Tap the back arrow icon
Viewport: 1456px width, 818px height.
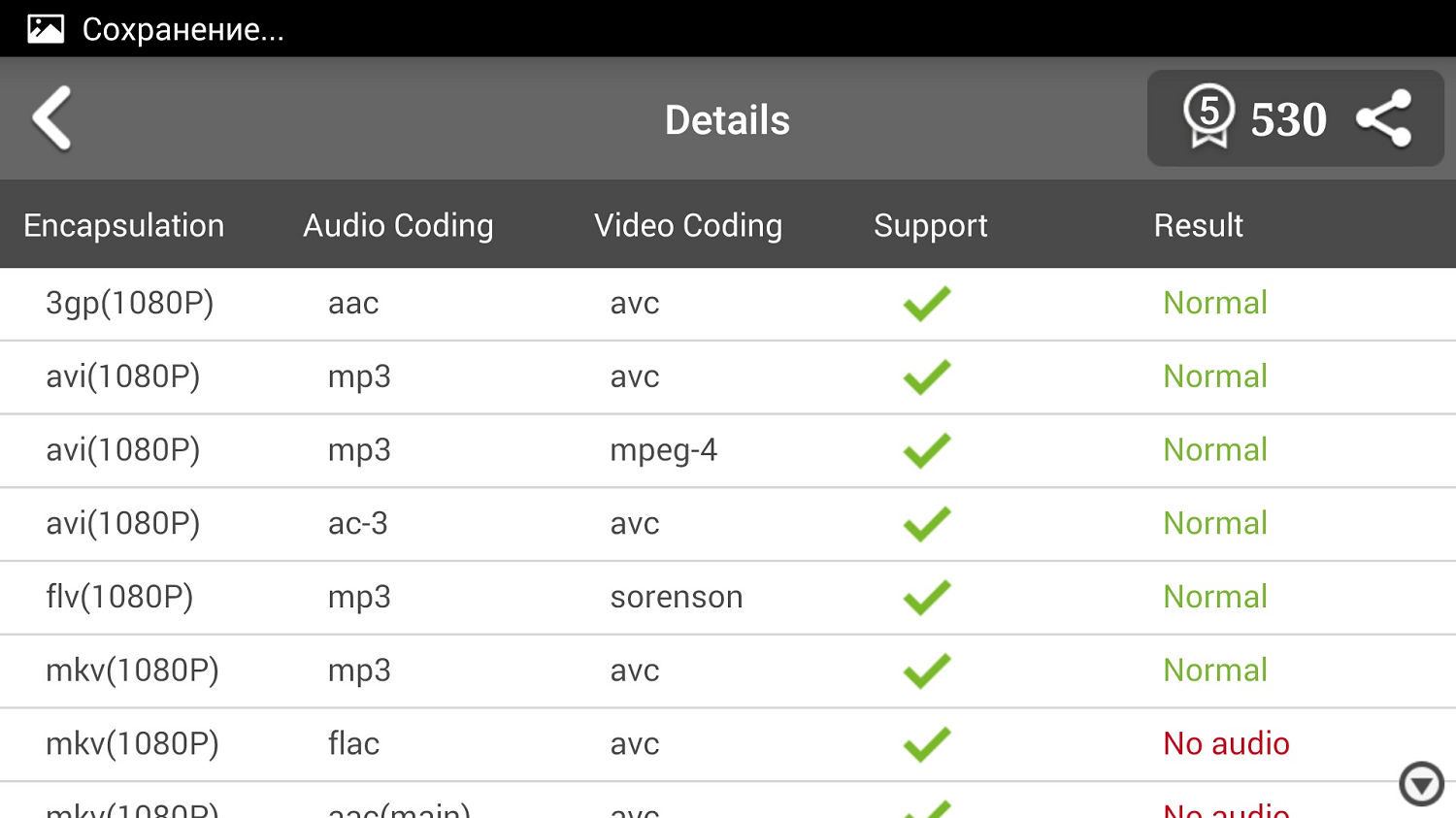tap(53, 118)
